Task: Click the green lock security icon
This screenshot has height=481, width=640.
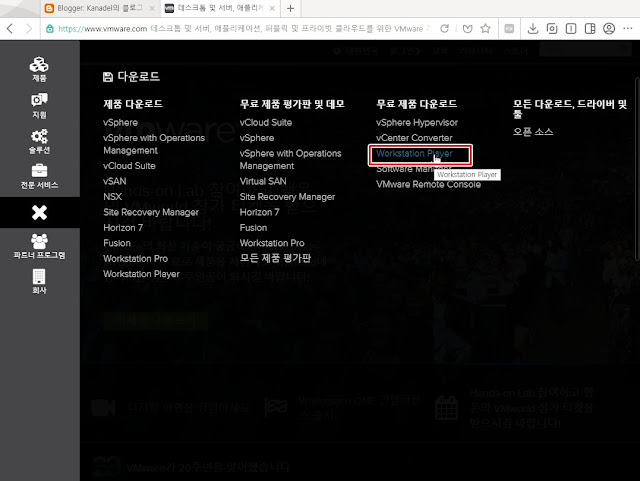Action: coord(50,29)
